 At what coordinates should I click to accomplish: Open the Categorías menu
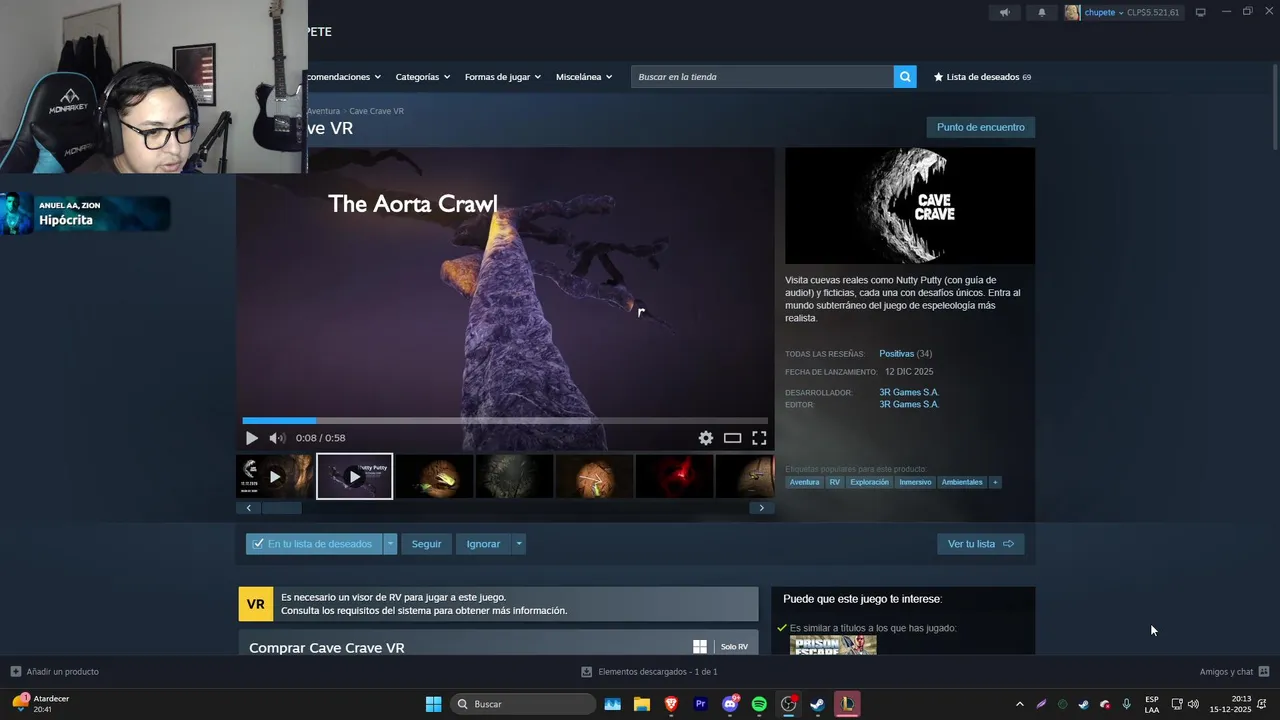[x=422, y=77]
